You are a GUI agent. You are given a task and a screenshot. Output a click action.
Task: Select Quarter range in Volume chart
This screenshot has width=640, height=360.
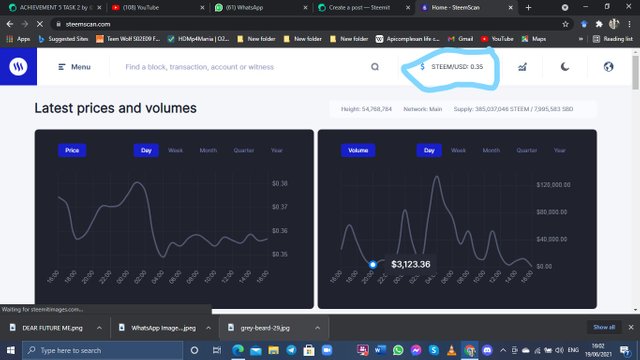point(527,150)
